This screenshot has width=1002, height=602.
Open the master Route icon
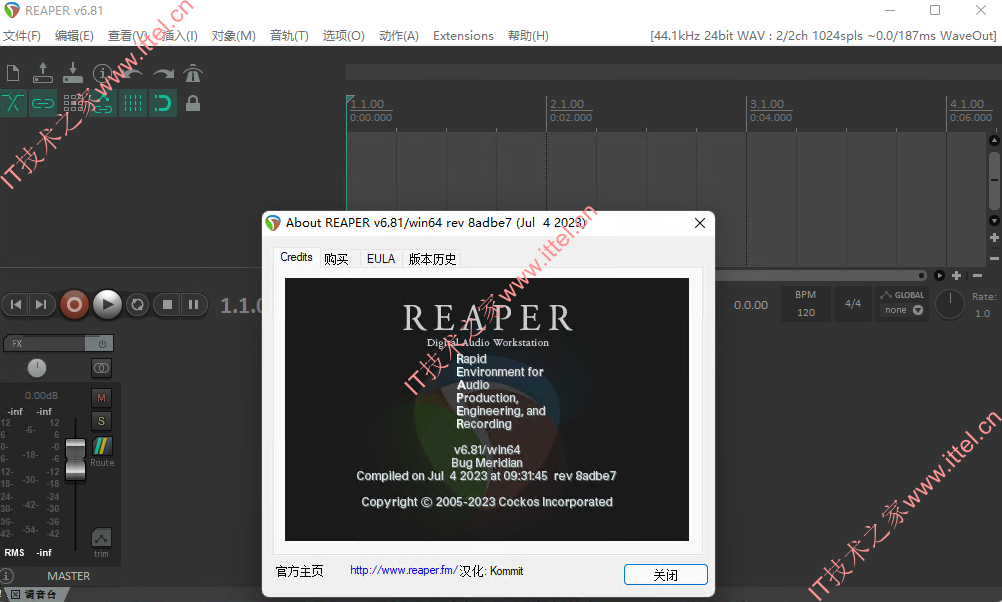pyautogui.click(x=102, y=446)
